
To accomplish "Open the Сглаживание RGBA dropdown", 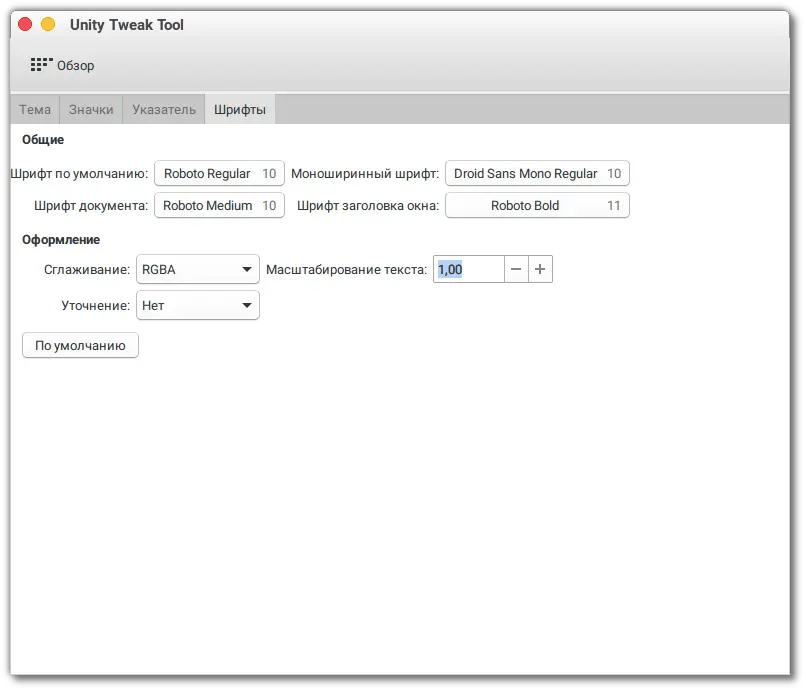I will tap(198, 269).
